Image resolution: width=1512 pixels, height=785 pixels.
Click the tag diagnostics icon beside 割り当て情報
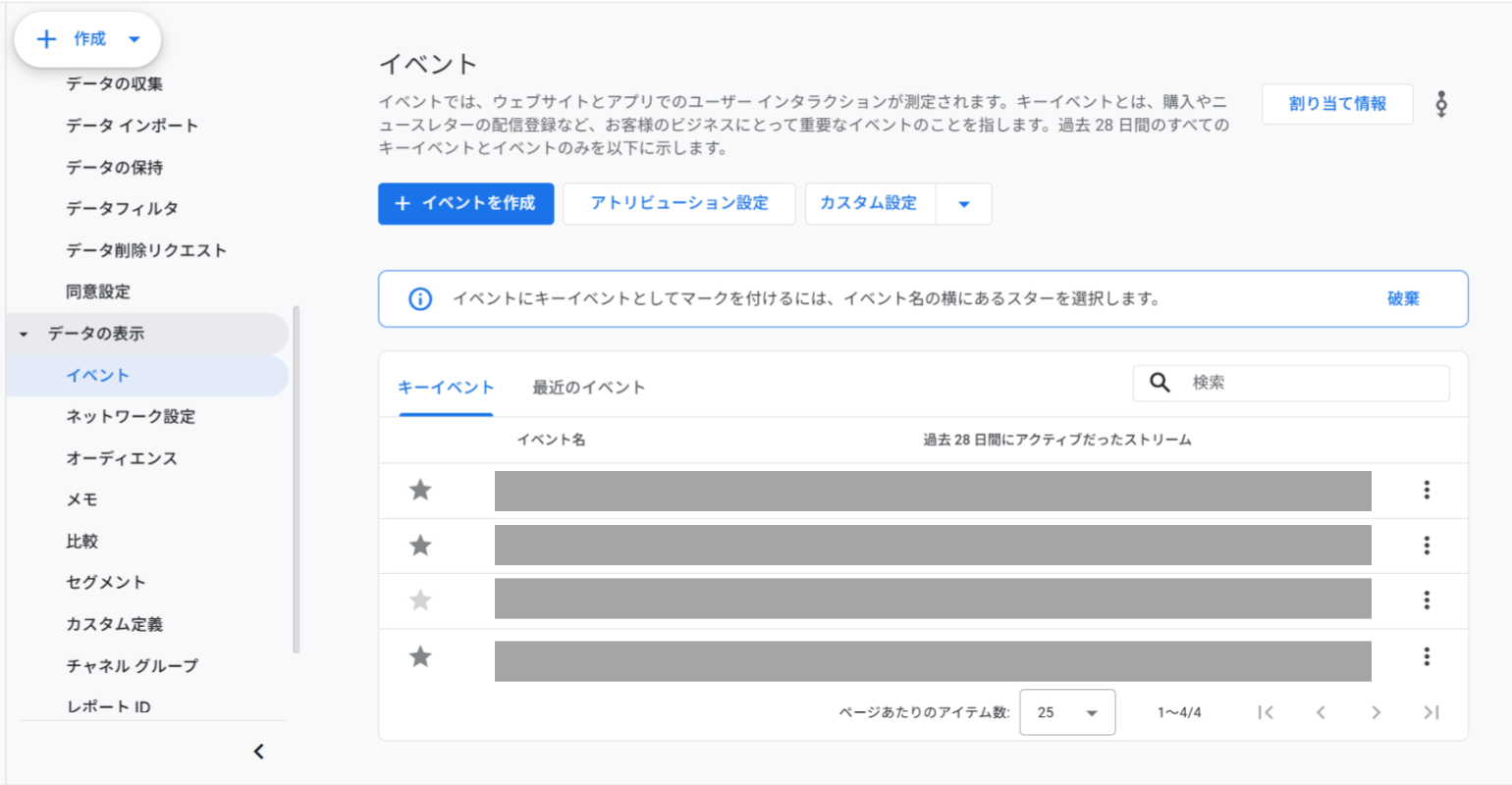click(1440, 103)
